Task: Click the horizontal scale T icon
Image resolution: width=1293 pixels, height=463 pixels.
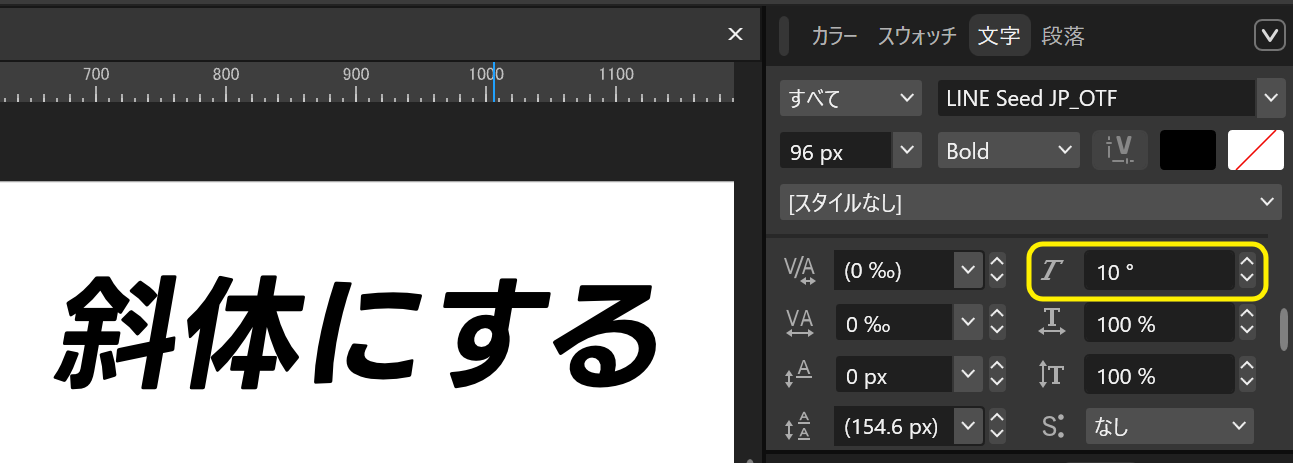Action: [1051, 323]
